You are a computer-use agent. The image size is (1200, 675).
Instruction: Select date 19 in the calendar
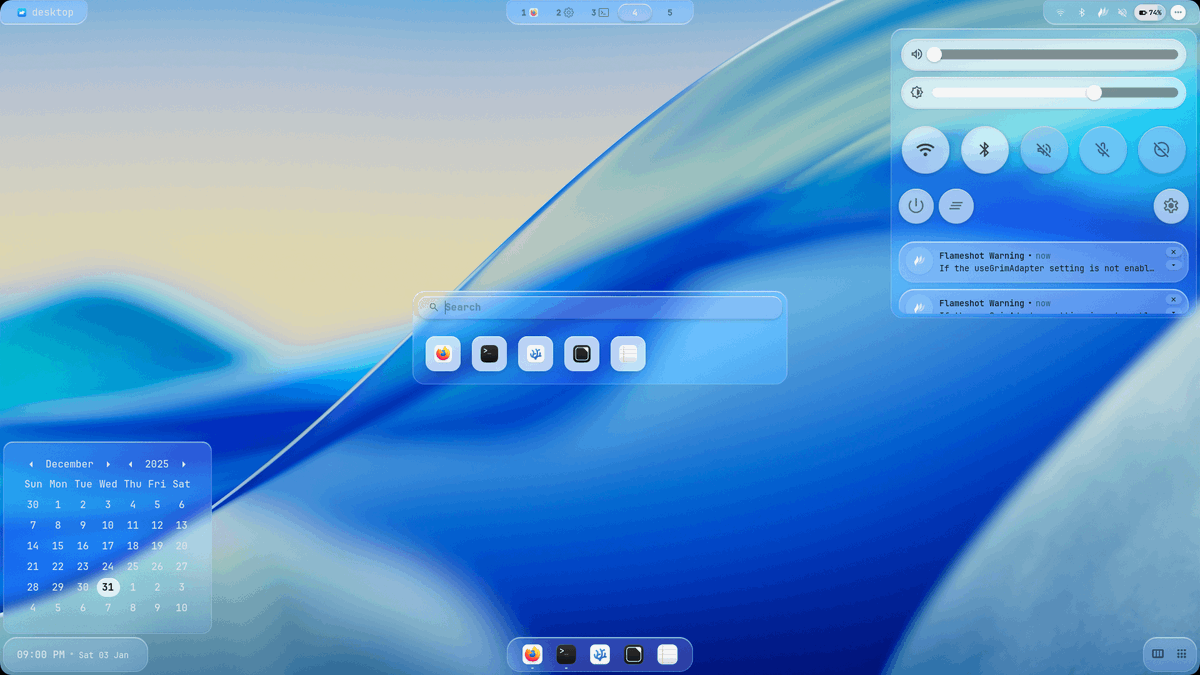coord(157,546)
